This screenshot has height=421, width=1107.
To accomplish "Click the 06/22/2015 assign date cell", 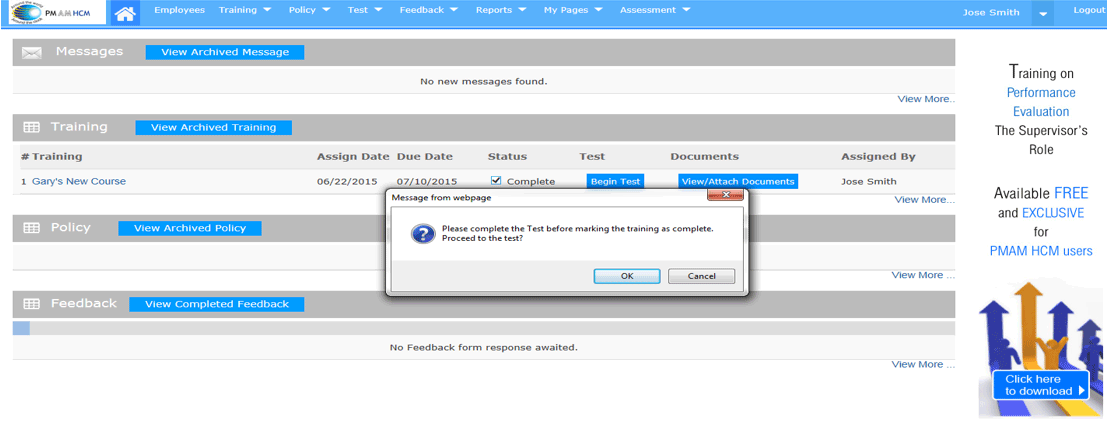I will [x=347, y=182].
